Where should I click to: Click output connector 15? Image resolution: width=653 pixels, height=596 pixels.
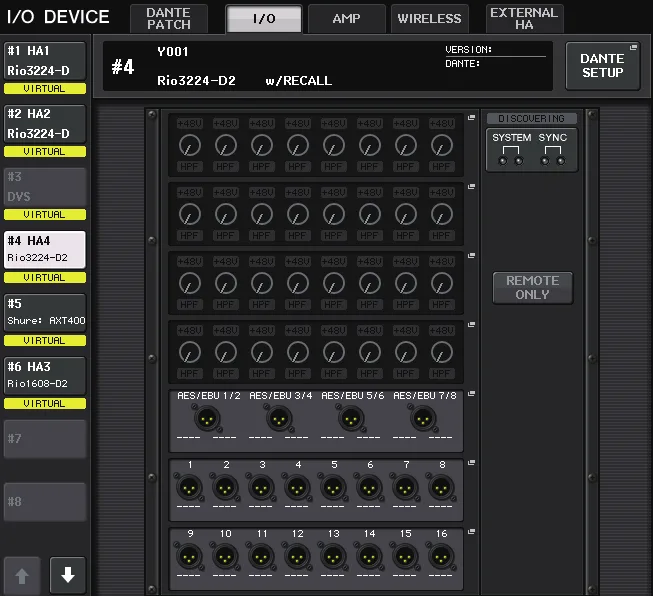tap(405, 556)
